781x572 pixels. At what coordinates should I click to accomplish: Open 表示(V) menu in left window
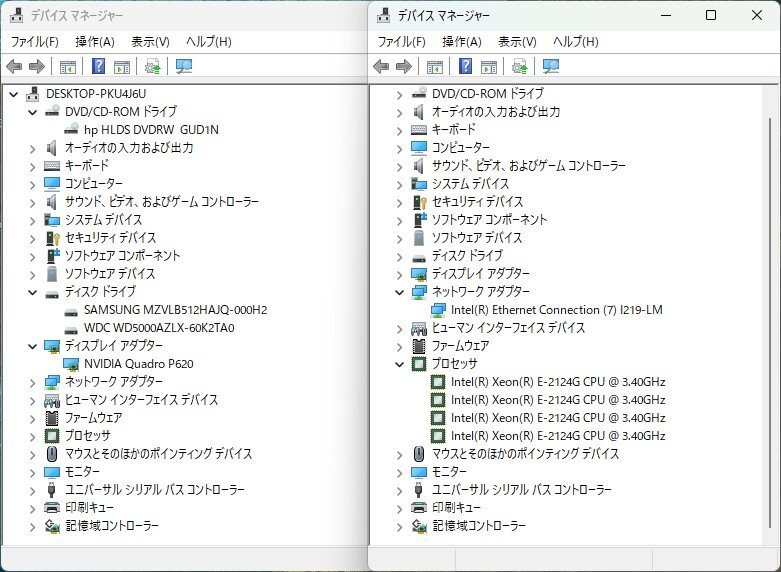tap(150, 42)
